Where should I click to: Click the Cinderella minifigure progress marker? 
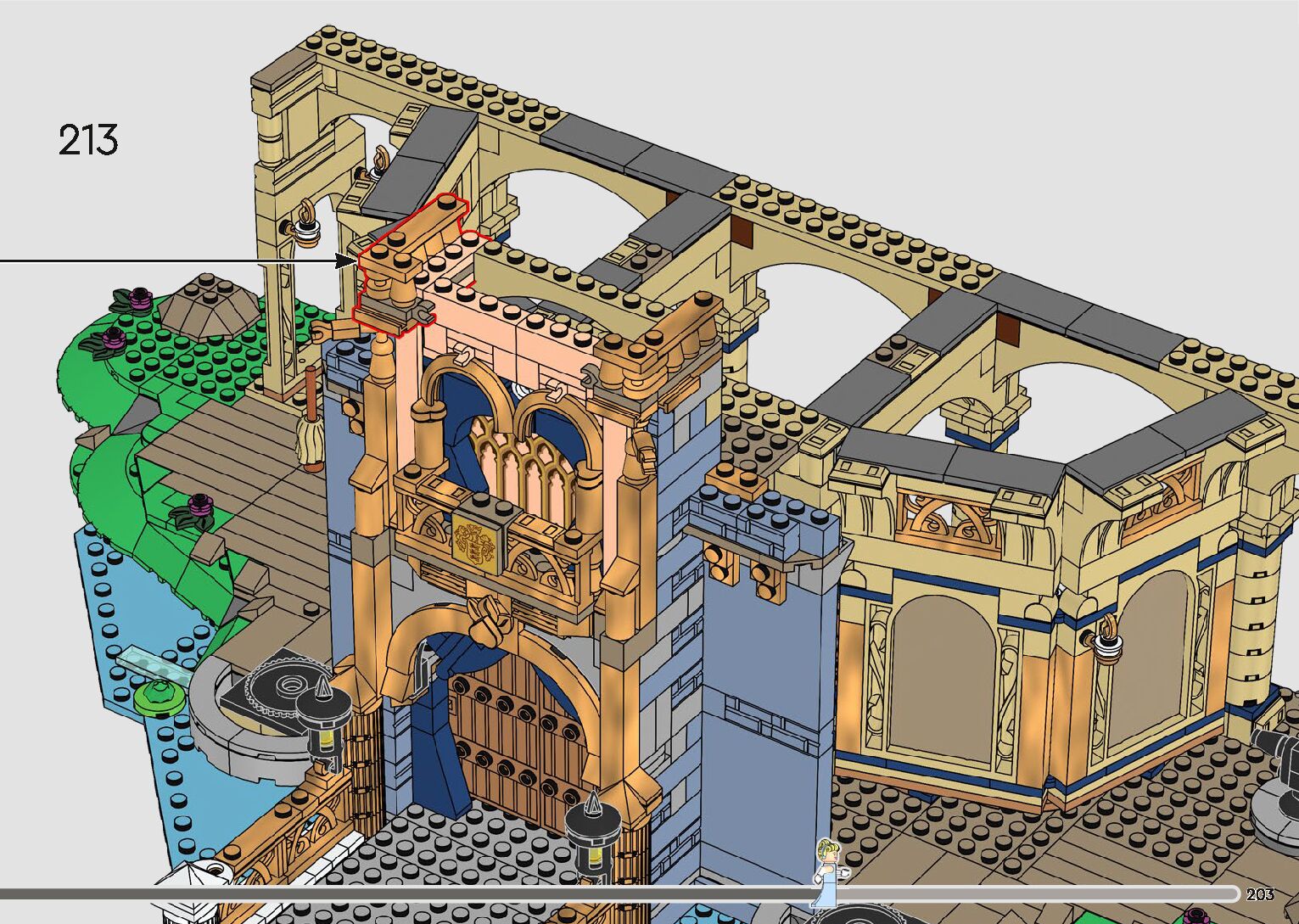(828, 869)
